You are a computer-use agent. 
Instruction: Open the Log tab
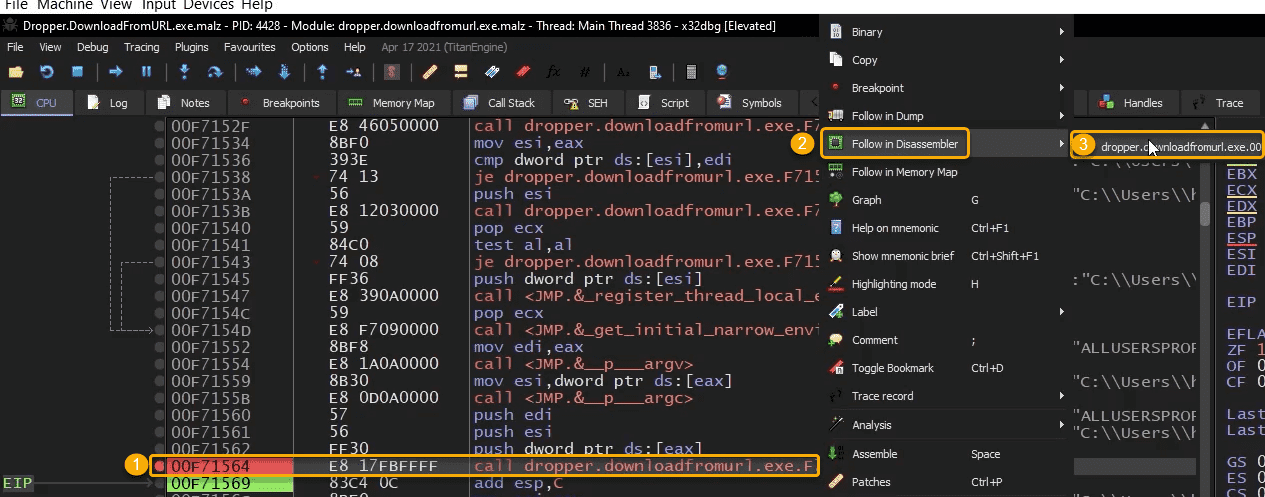pyautogui.click(x=109, y=103)
